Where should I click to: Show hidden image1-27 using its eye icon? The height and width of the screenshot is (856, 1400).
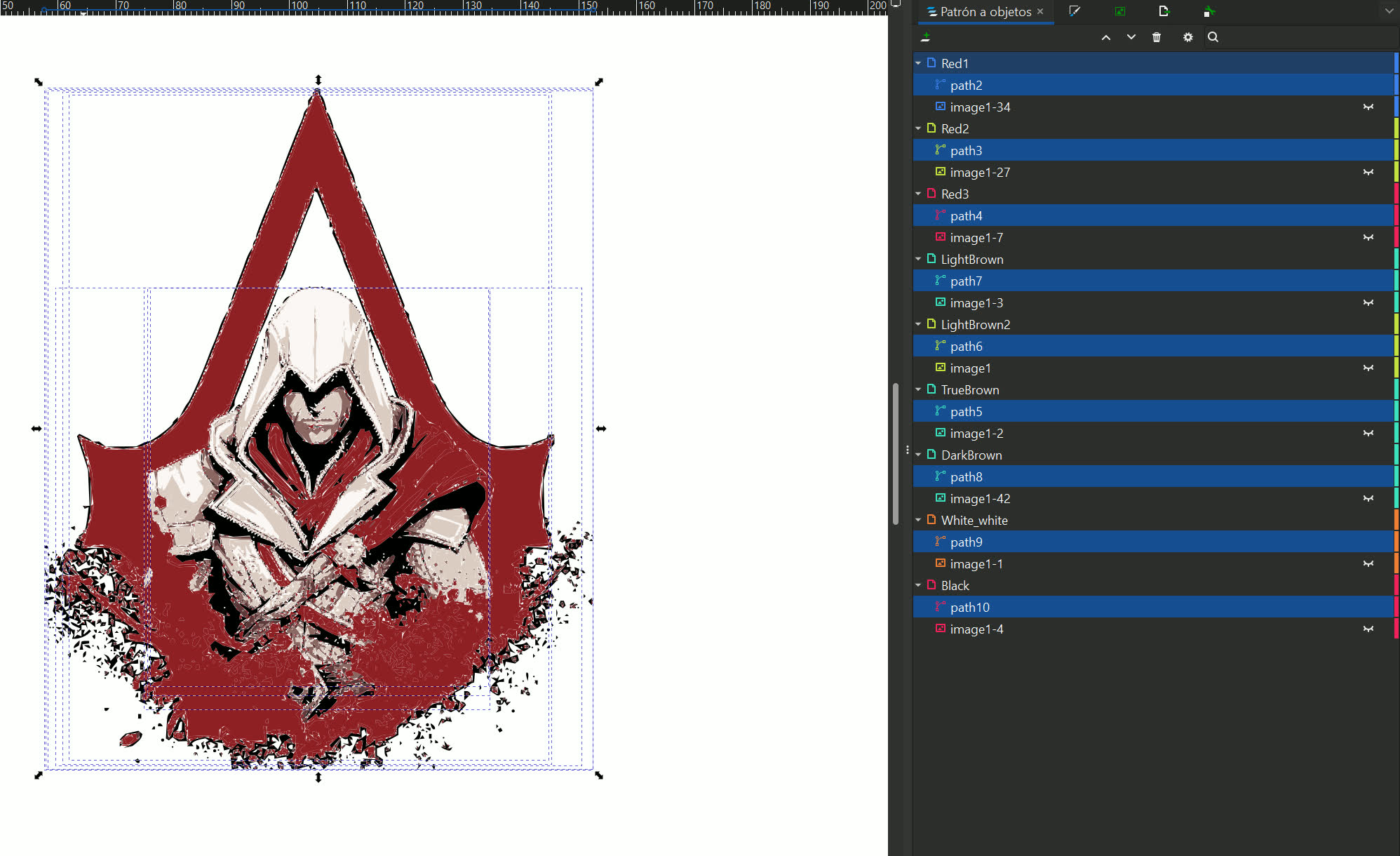pos(1368,172)
